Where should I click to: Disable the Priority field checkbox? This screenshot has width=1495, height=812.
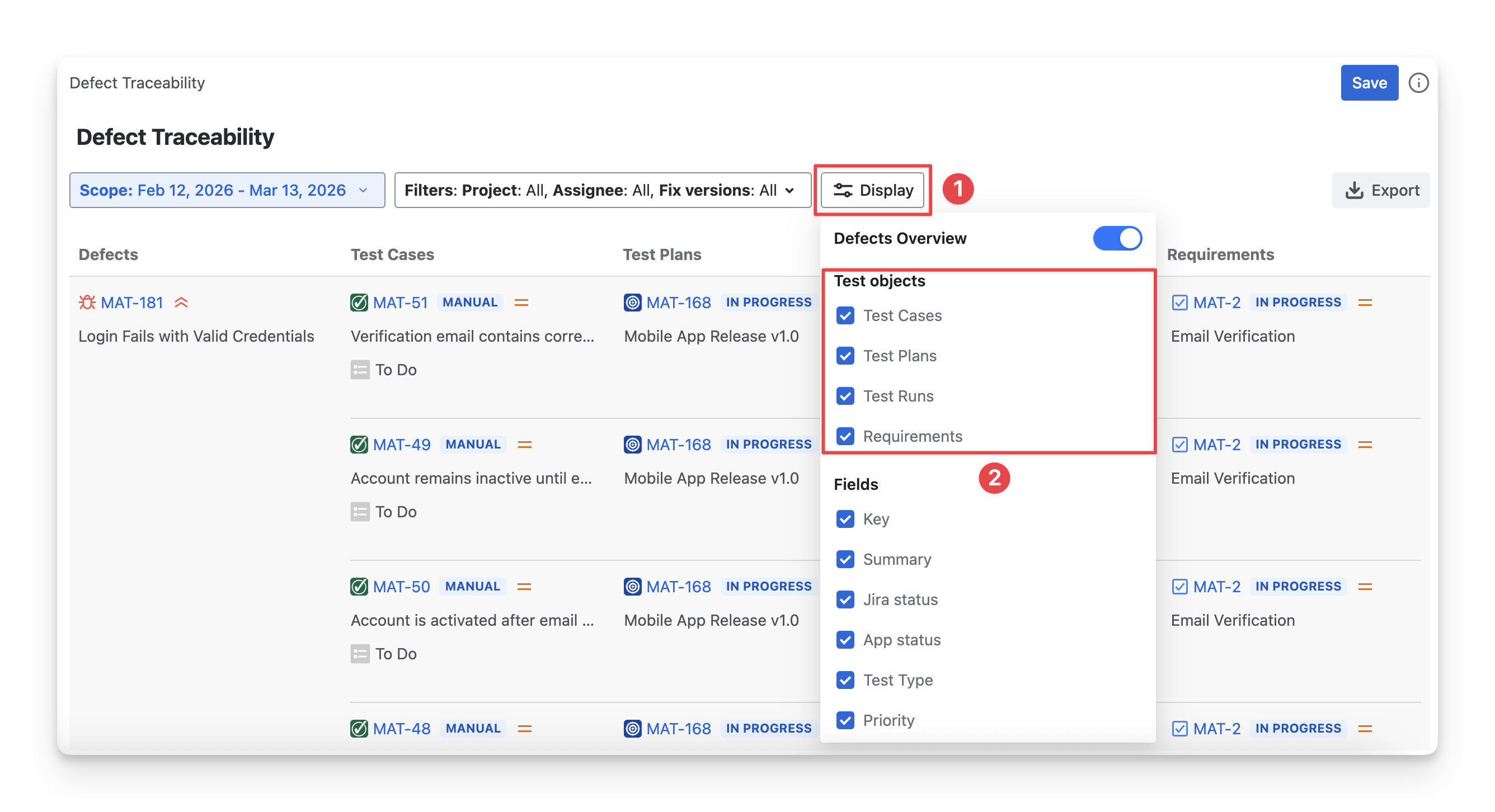[845, 720]
